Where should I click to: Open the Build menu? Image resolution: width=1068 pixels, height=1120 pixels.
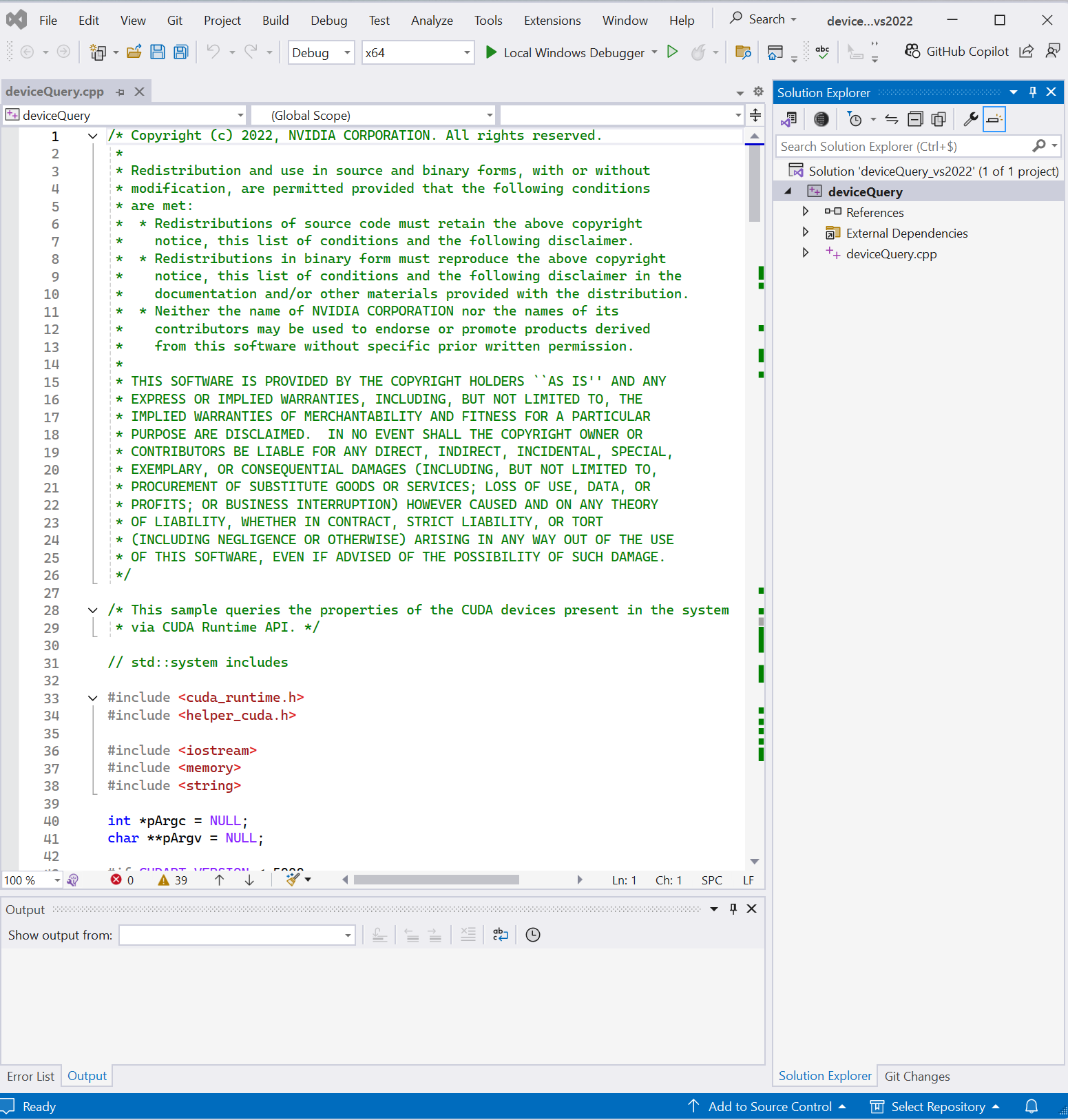coord(275,21)
